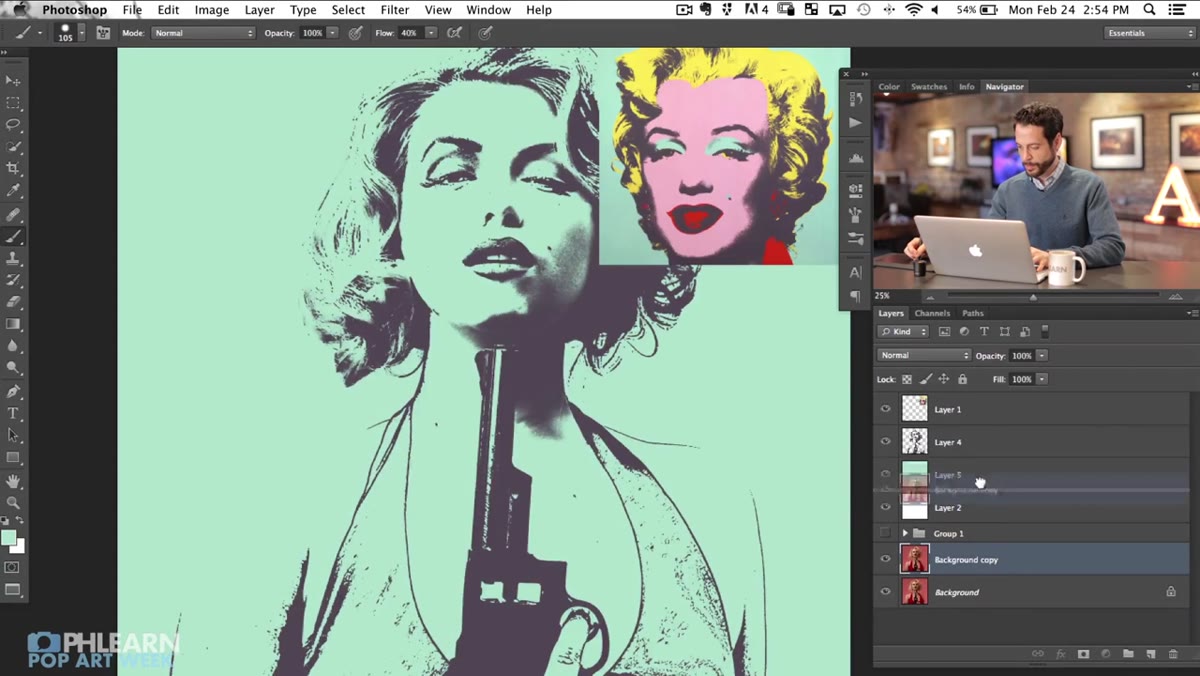Select the Pen tool

[13, 392]
